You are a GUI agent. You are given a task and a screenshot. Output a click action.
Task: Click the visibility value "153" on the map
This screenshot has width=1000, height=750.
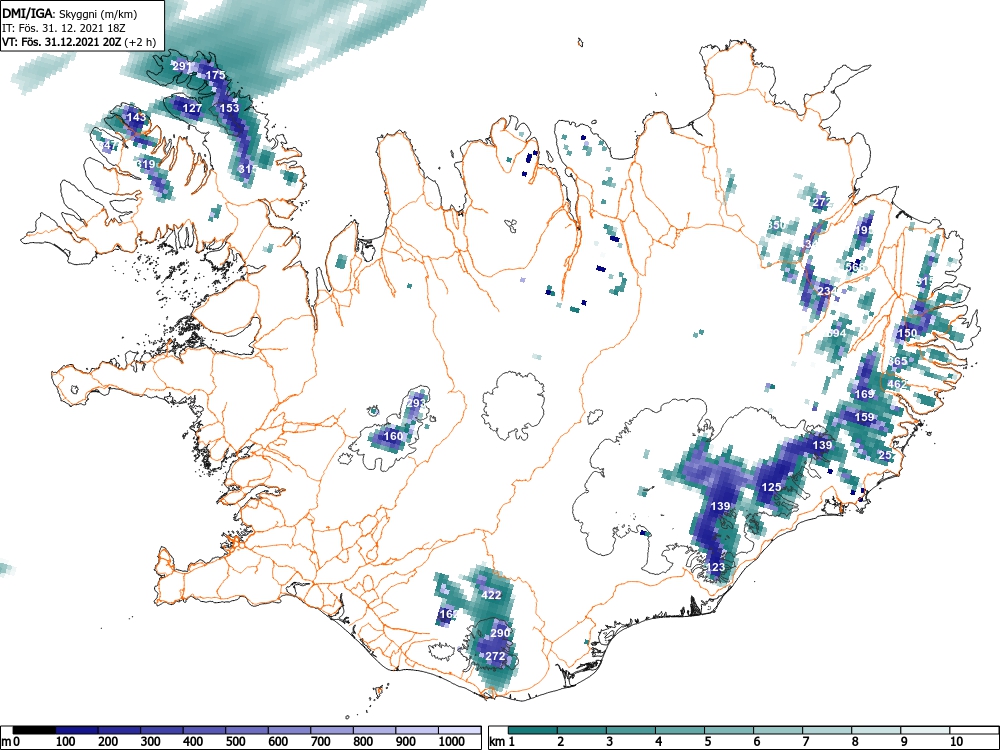(229, 108)
